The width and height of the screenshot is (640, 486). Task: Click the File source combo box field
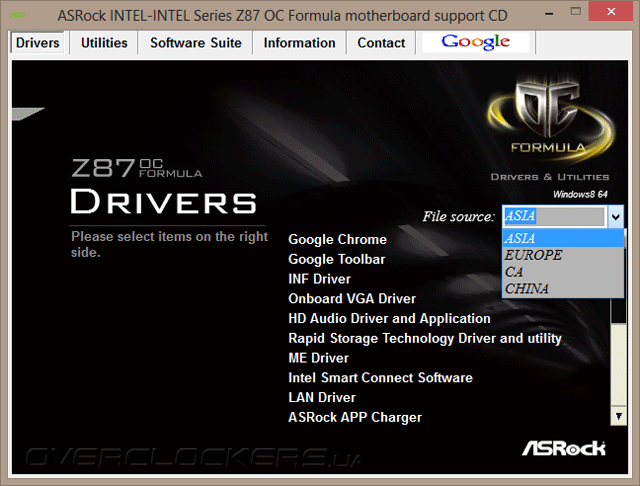point(554,216)
